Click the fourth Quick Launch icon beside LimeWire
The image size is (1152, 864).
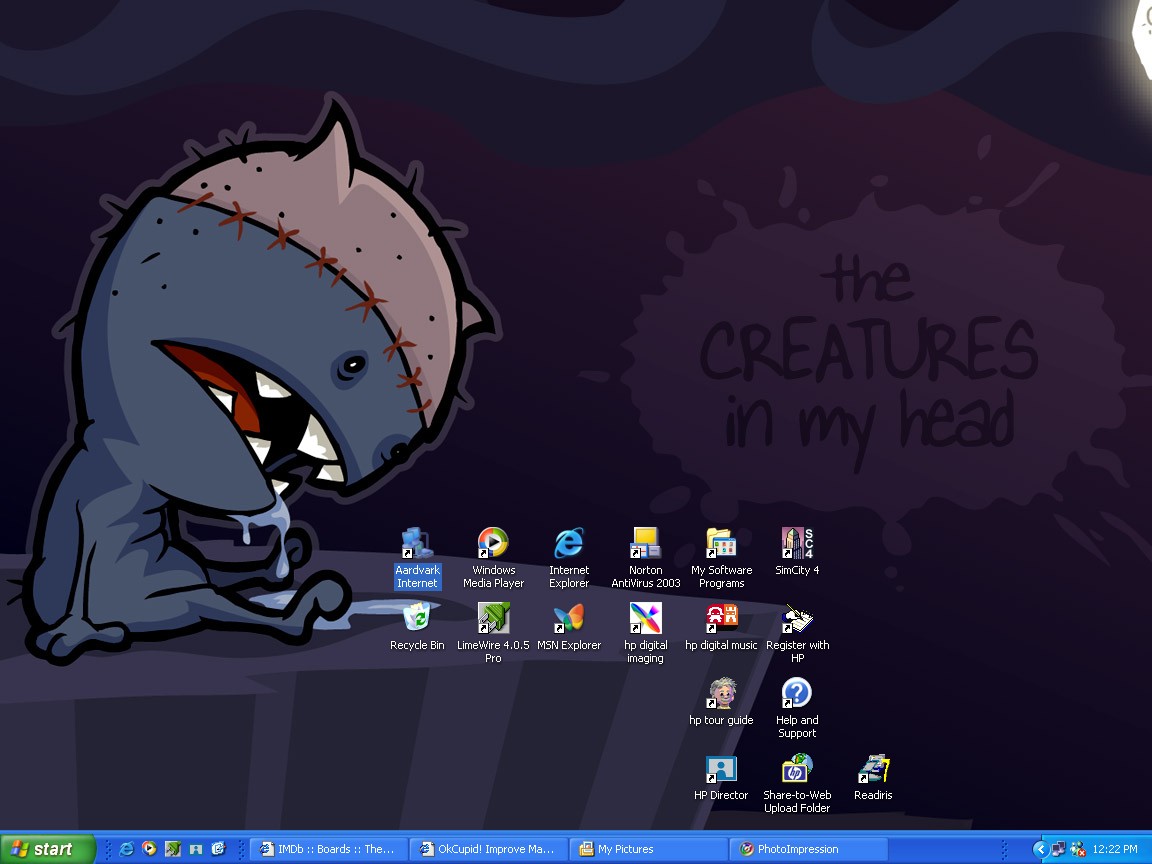195,849
